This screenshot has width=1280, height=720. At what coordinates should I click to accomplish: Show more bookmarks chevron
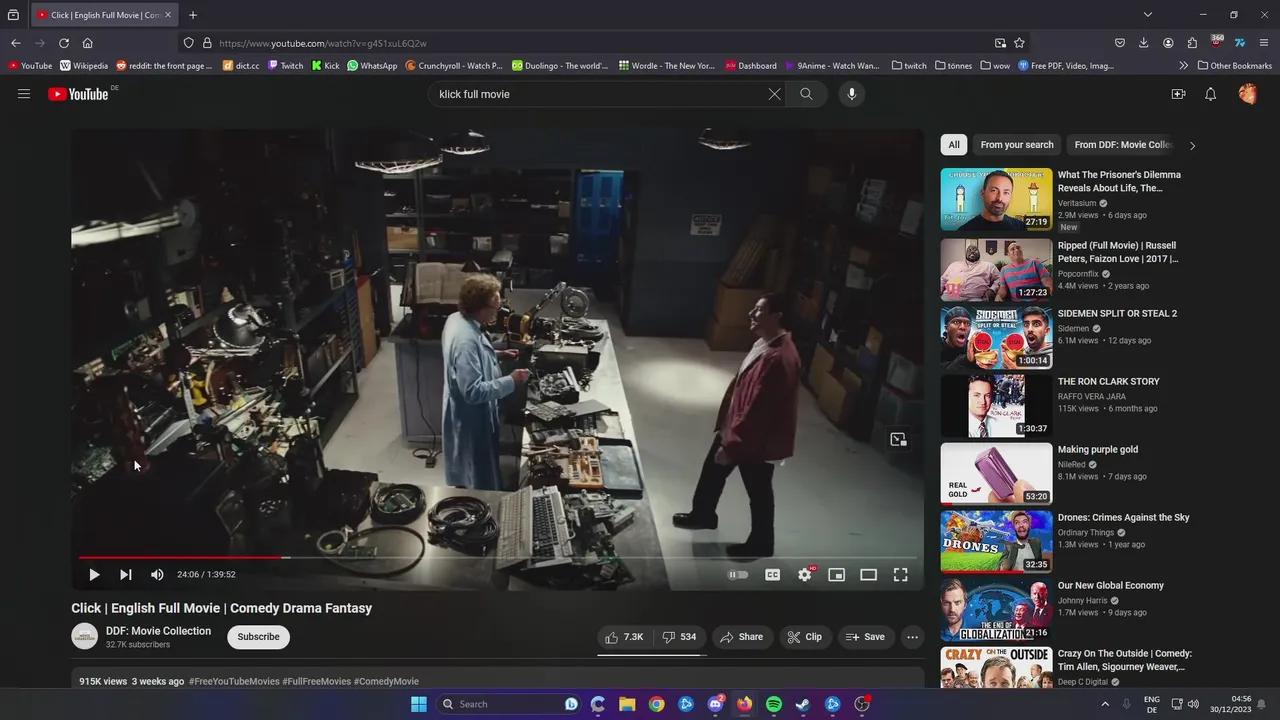click(x=1183, y=66)
